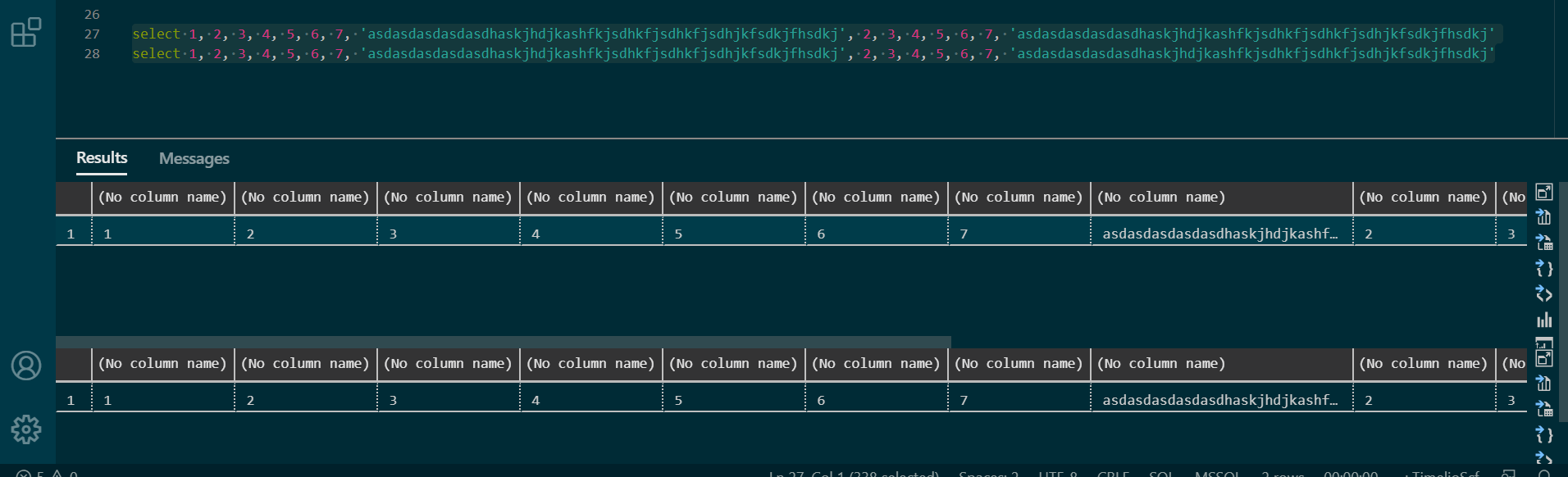Click column header above the long string in upper grid
Screen dimensions: 1568x477
tap(1222, 198)
